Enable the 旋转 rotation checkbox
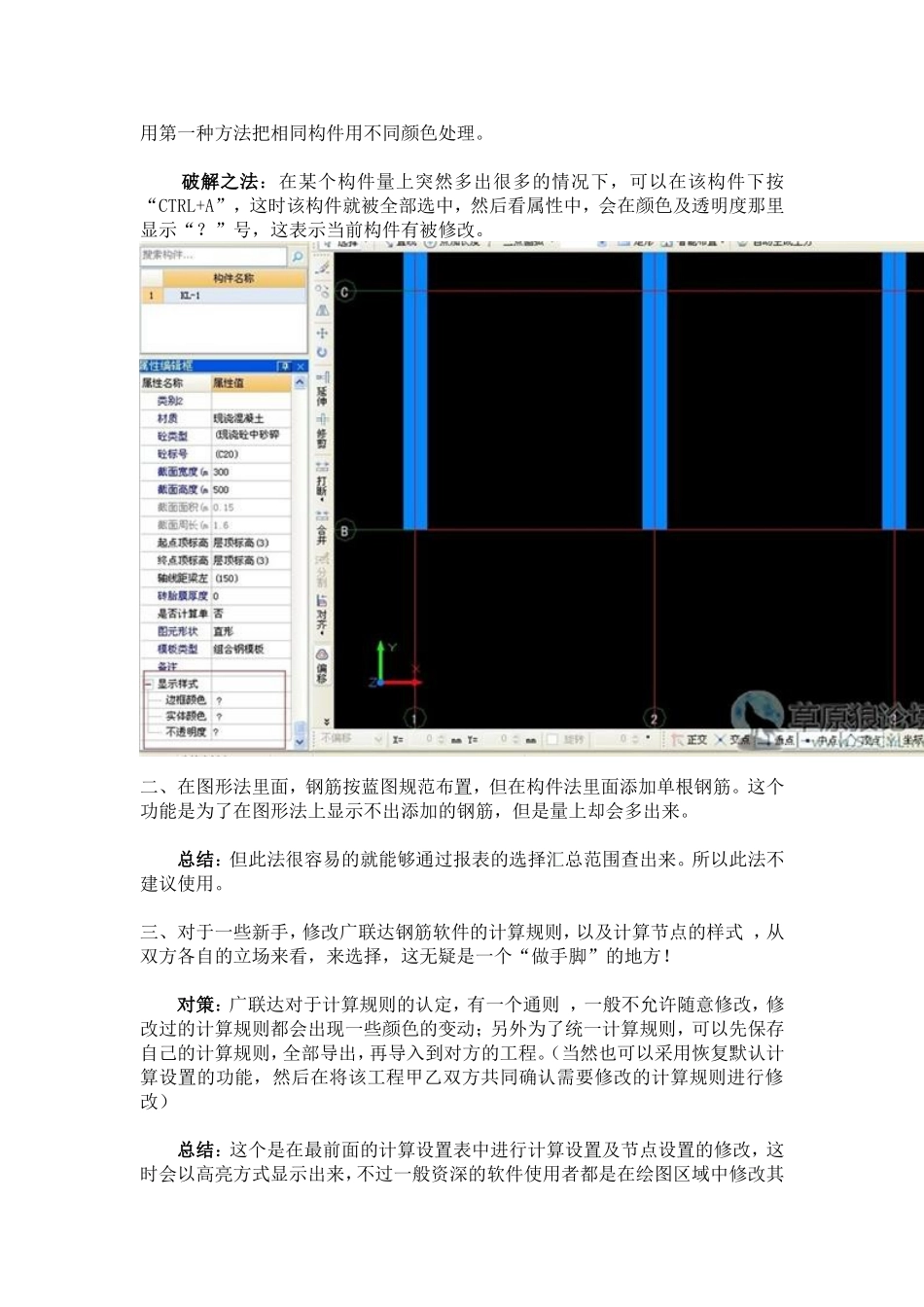 [552, 740]
